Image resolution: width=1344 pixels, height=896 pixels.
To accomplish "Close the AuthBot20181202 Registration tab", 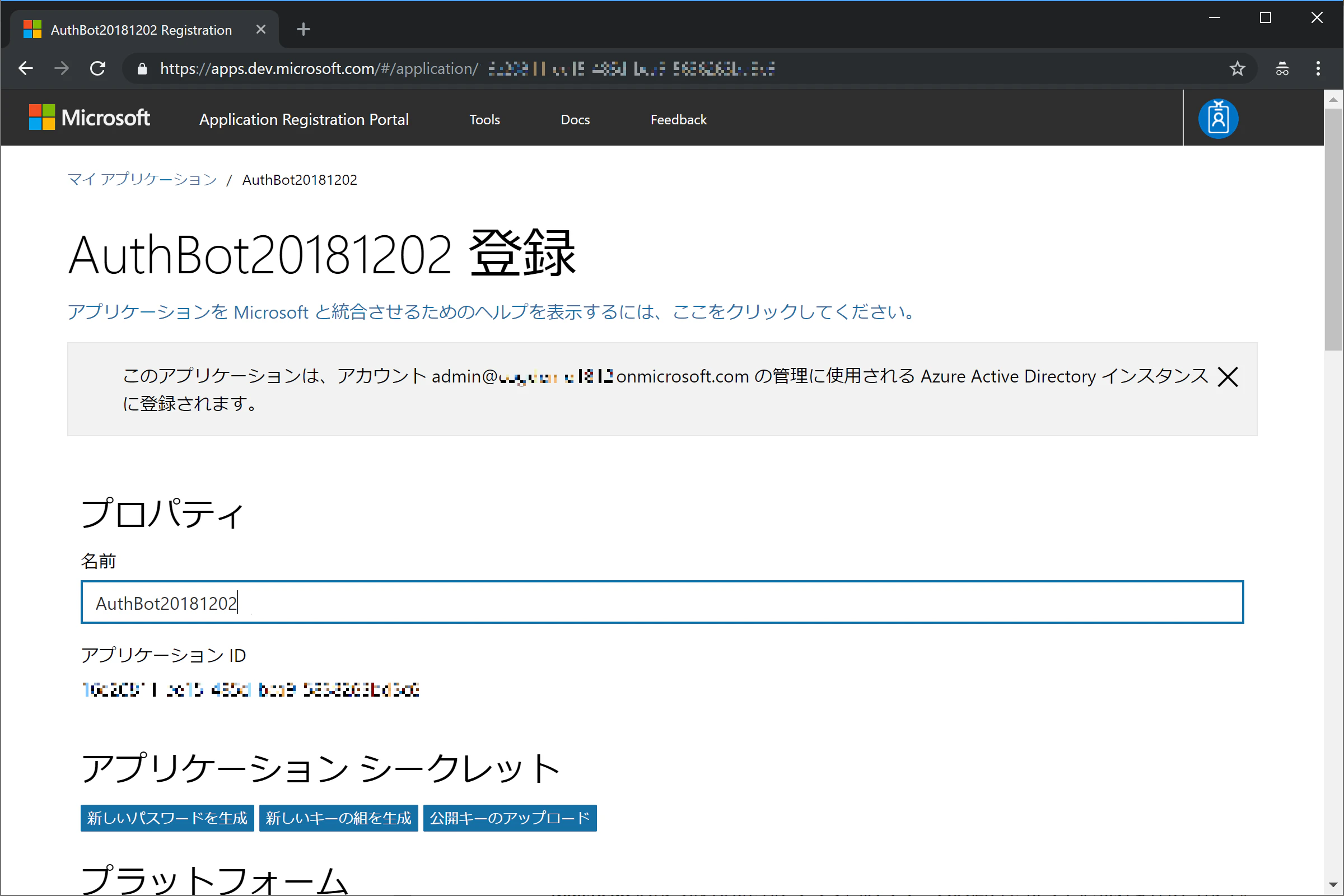I will click(261, 29).
